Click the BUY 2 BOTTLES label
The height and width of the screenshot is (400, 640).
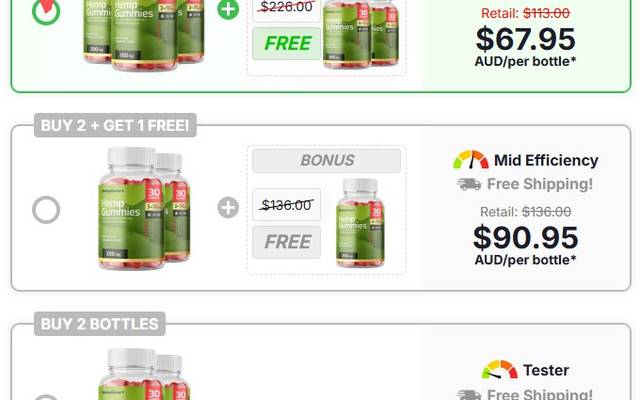[100, 324]
